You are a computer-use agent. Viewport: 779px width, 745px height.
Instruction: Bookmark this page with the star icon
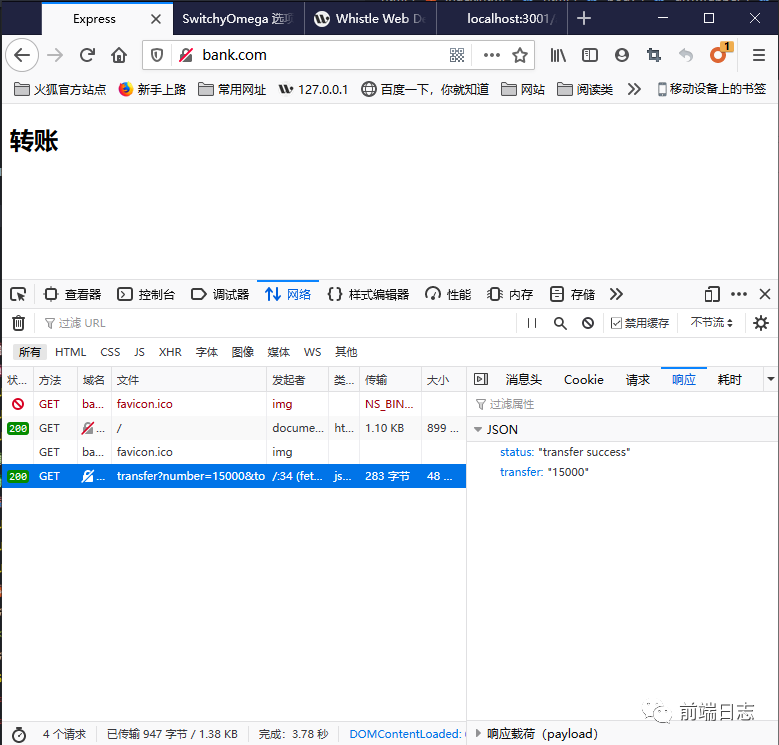coord(520,55)
